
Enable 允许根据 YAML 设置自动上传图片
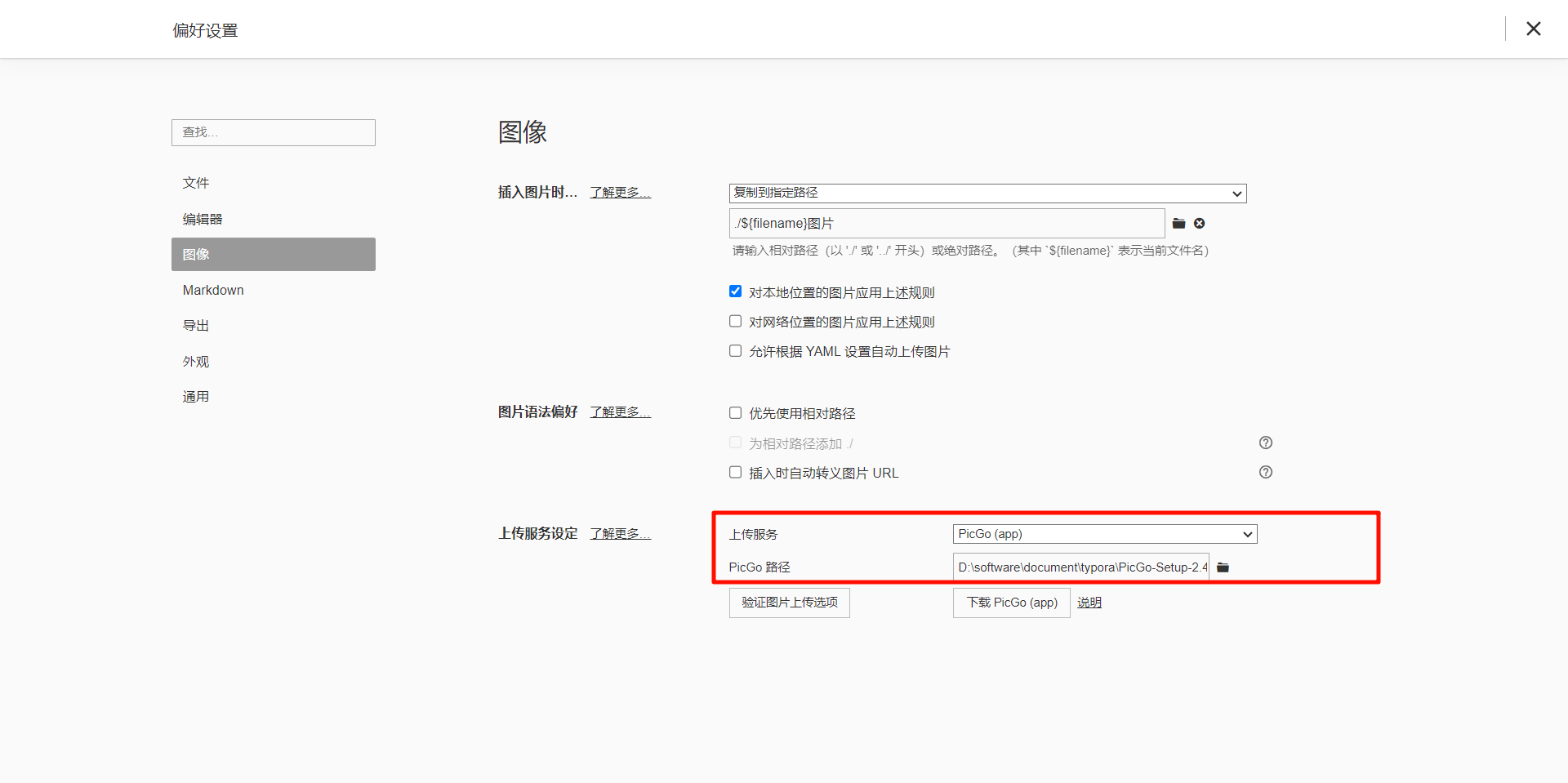click(x=735, y=351)
